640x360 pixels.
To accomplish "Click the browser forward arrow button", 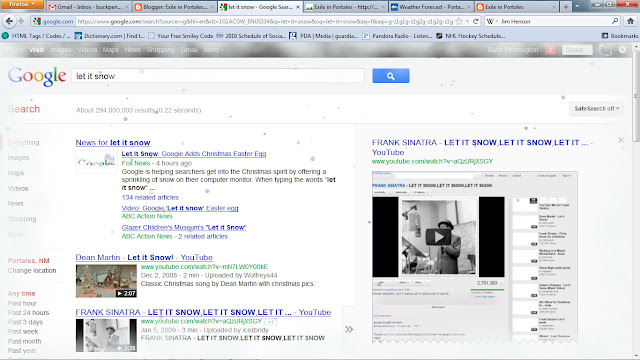I will coord(21,21).
